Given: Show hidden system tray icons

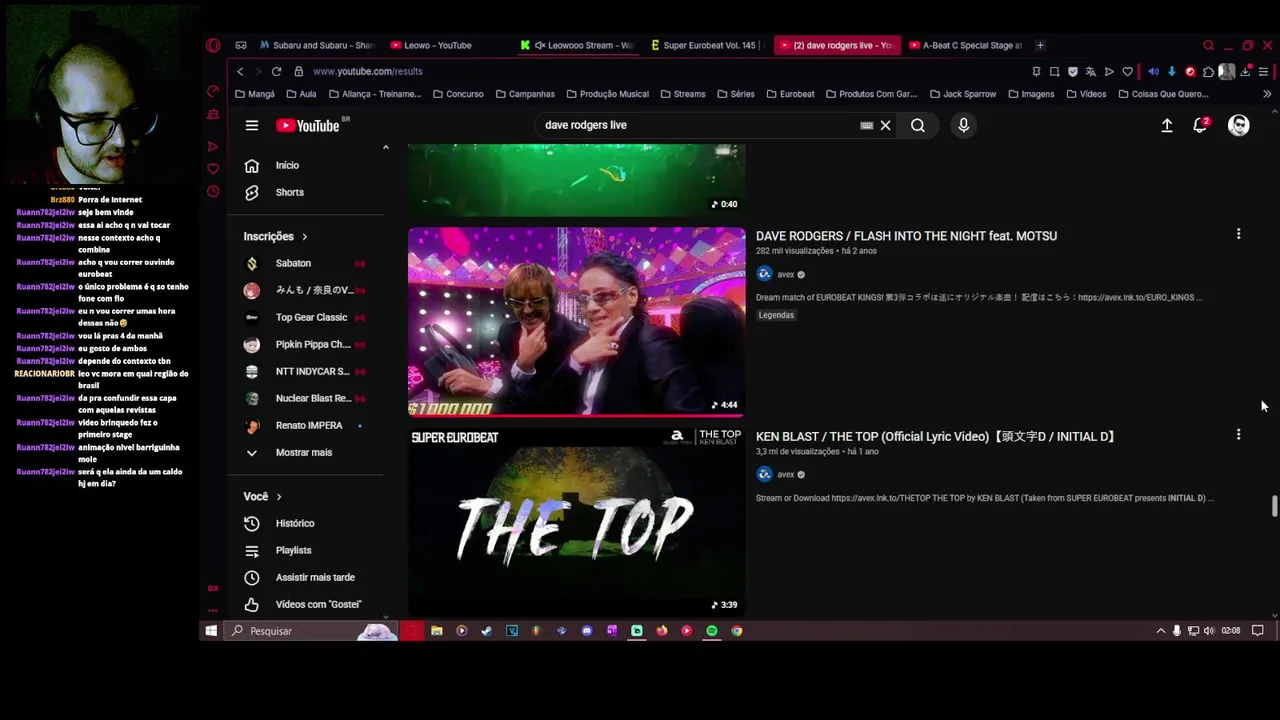Looking at the screenshot, I should 1161,631.
